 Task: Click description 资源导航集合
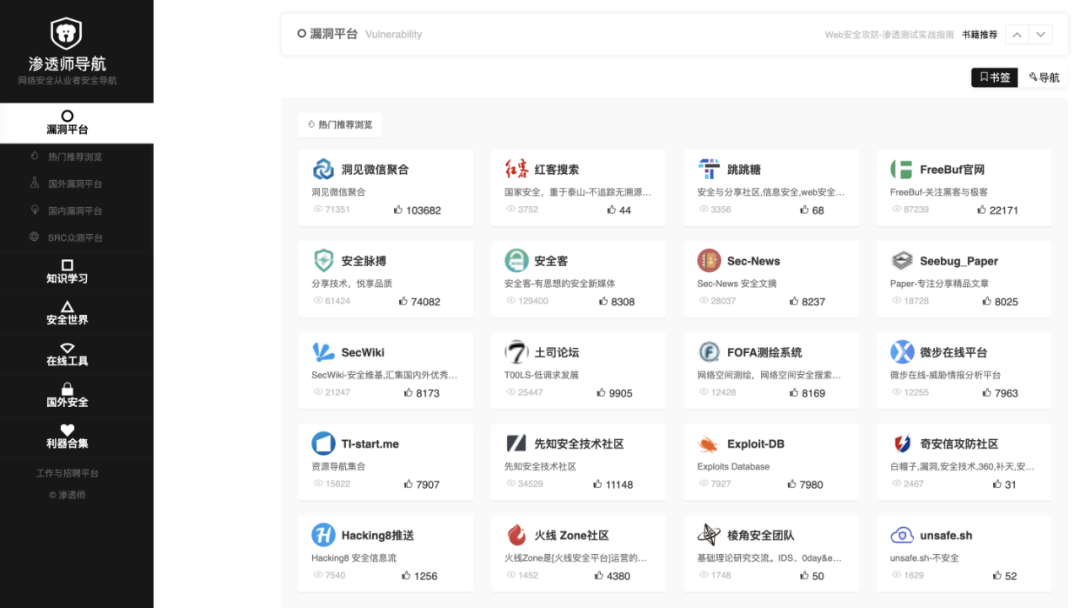point(338,467)
